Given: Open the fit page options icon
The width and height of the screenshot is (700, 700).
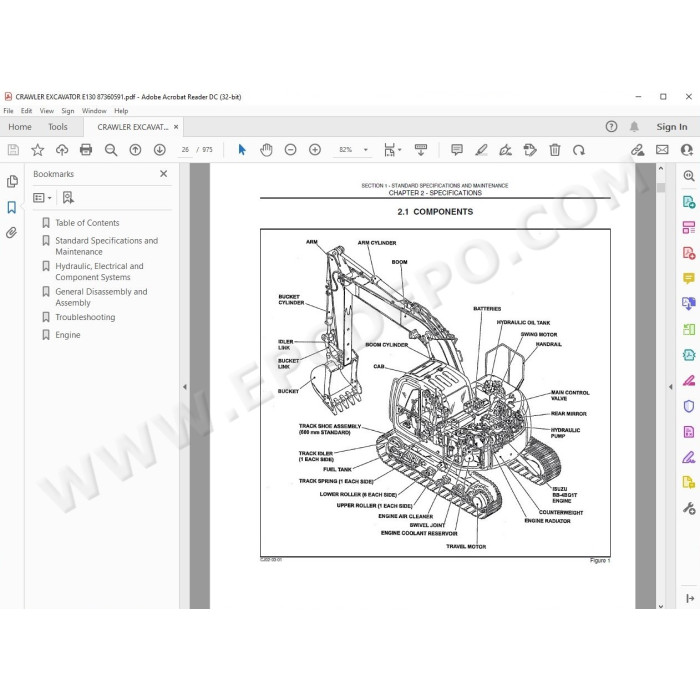Looking at the screenshot, I should tap(392, 150).
